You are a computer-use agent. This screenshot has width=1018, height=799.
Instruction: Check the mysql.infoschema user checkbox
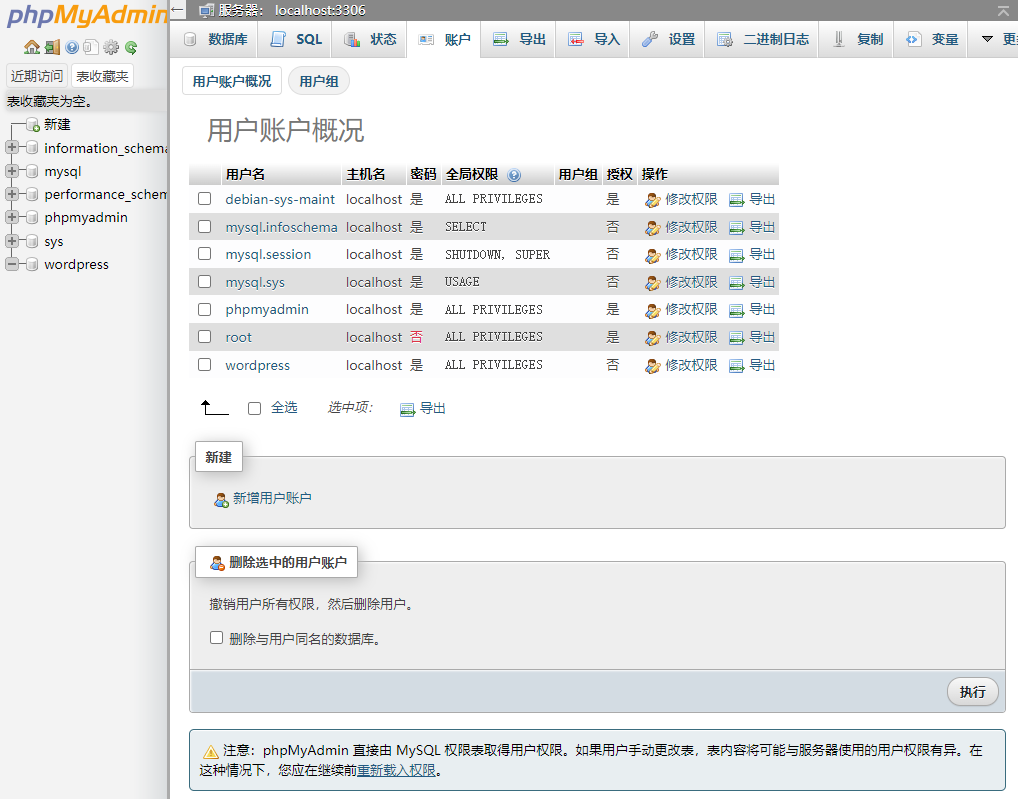[x=205, y=227]
